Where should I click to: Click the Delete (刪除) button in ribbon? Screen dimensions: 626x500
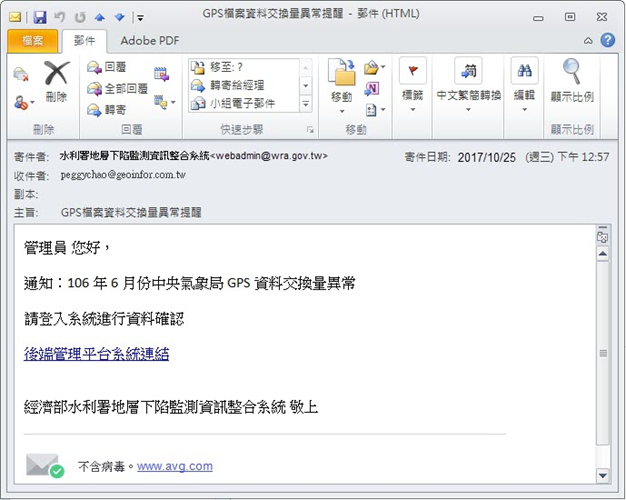pos(56,81)
